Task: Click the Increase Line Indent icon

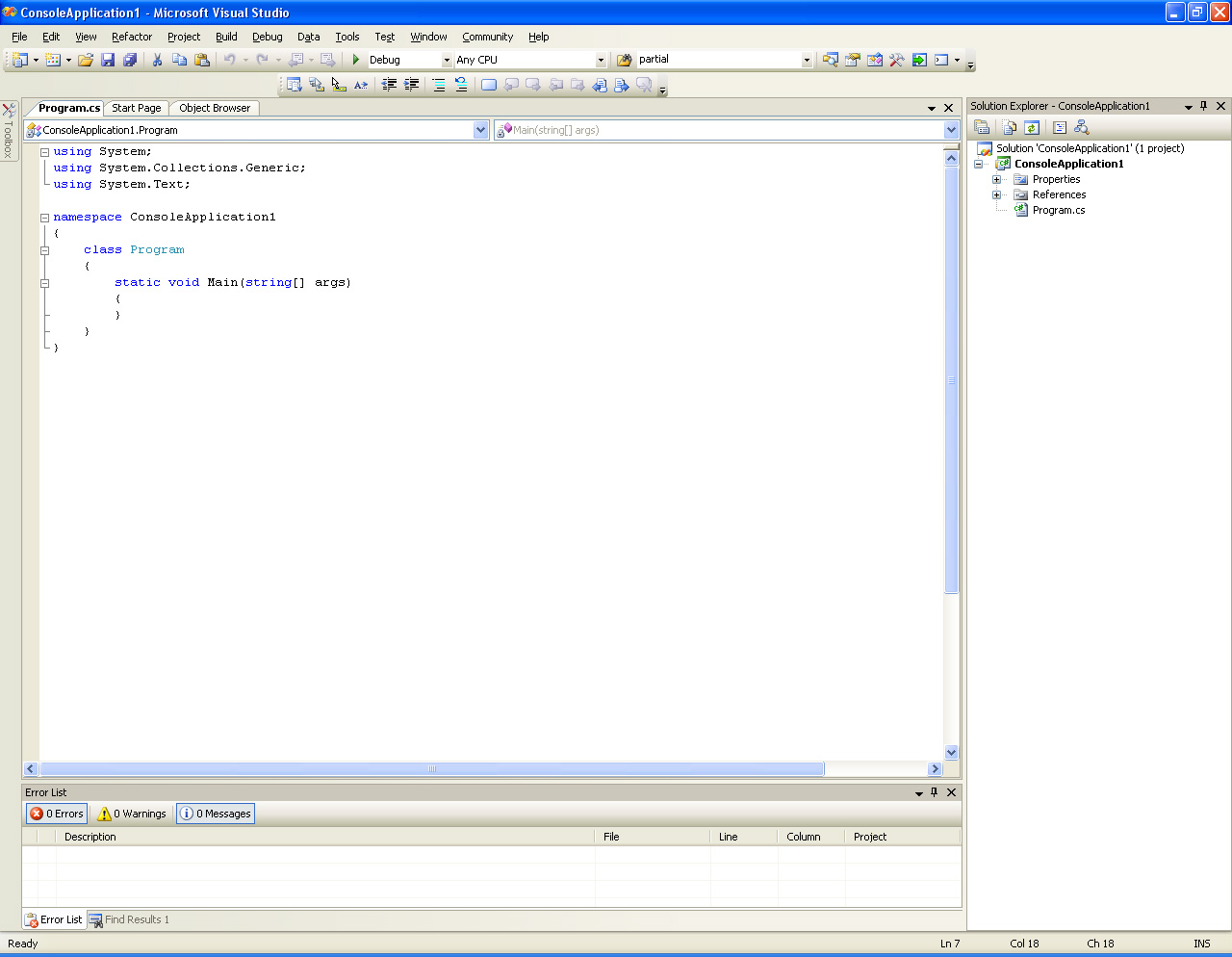Action: tap(411, 85)
